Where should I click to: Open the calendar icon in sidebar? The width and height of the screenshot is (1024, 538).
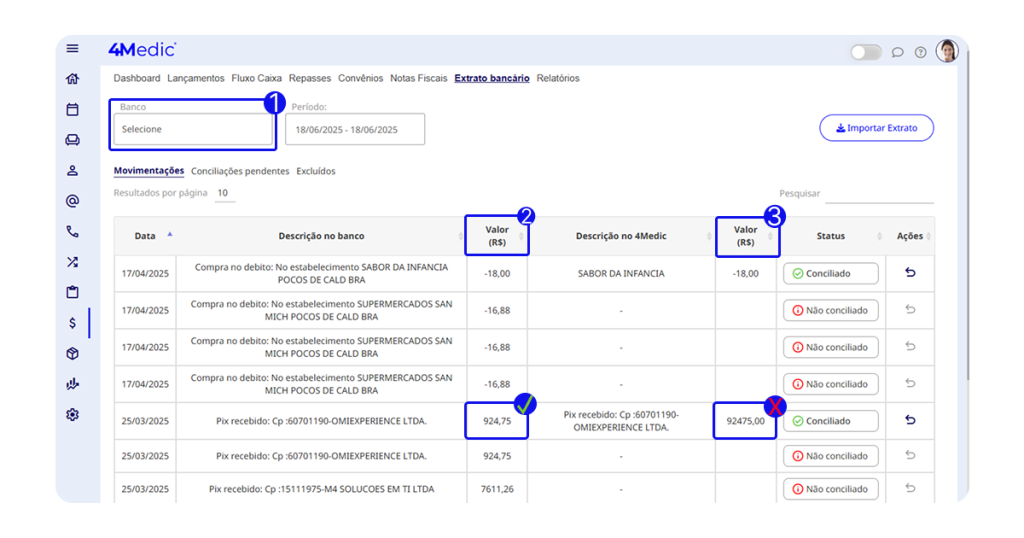[x=72, y=110]
